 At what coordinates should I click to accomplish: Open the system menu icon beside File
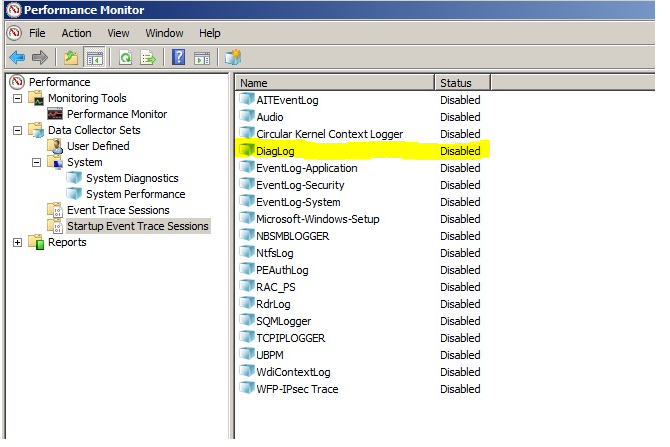click(x=15, y=33)
